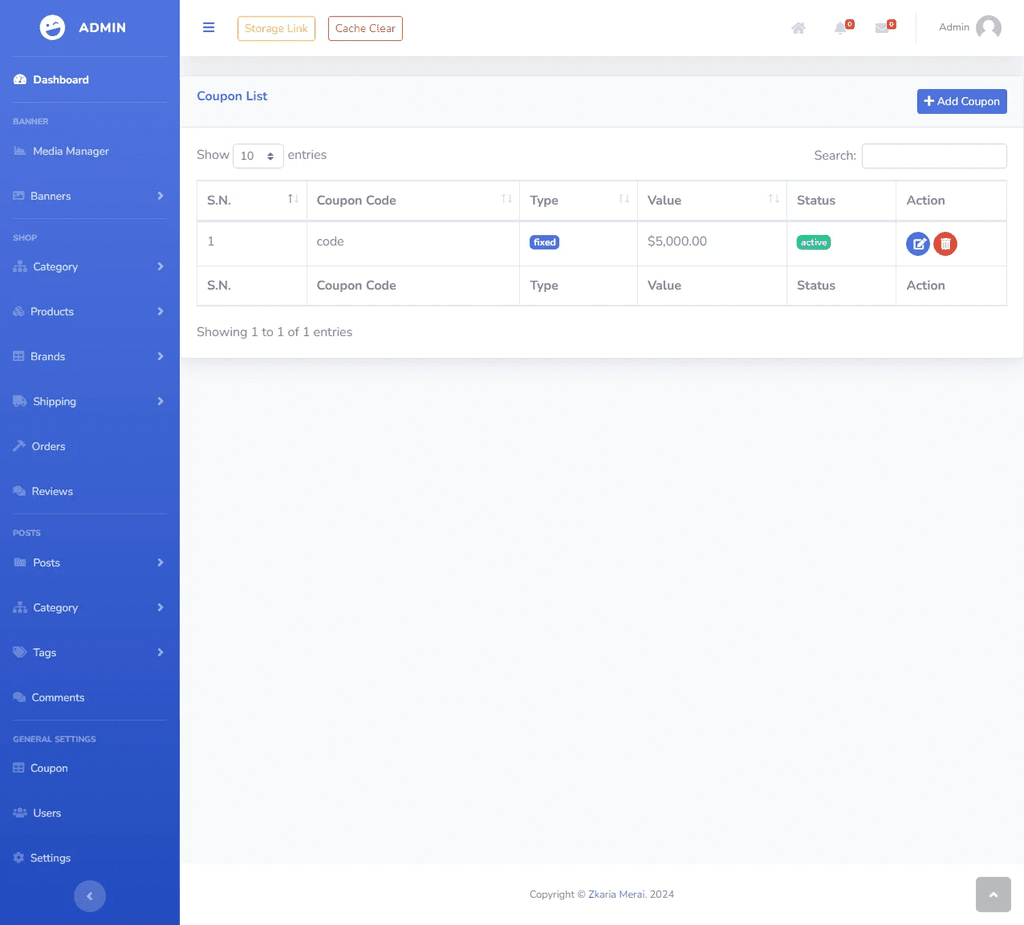Screen dimensions: 1024x925
Task: Follow the Zkaria Merai footer link
Action: 617,894
